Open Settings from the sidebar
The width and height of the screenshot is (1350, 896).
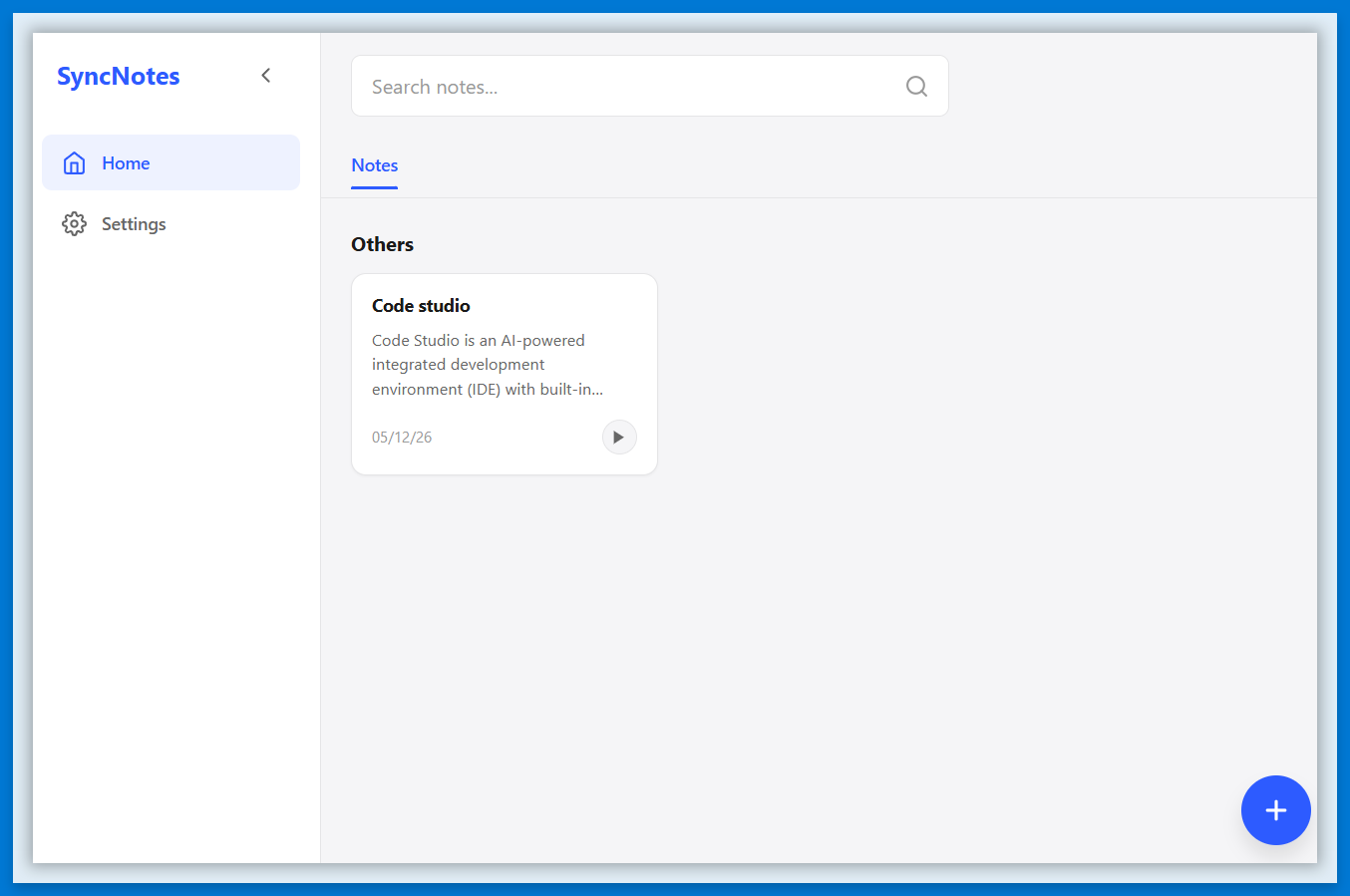pos(170,223)
